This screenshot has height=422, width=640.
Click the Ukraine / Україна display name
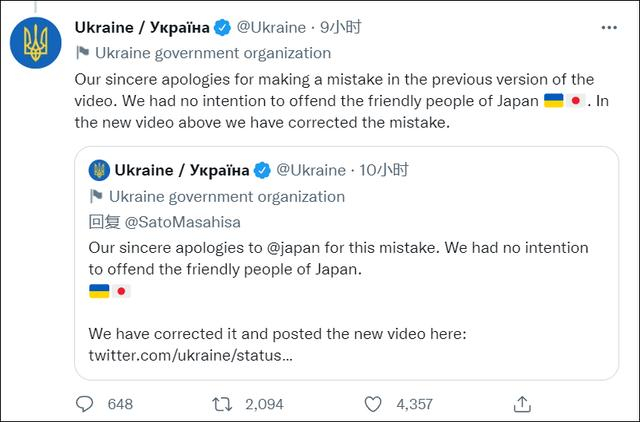click(146, 27)
